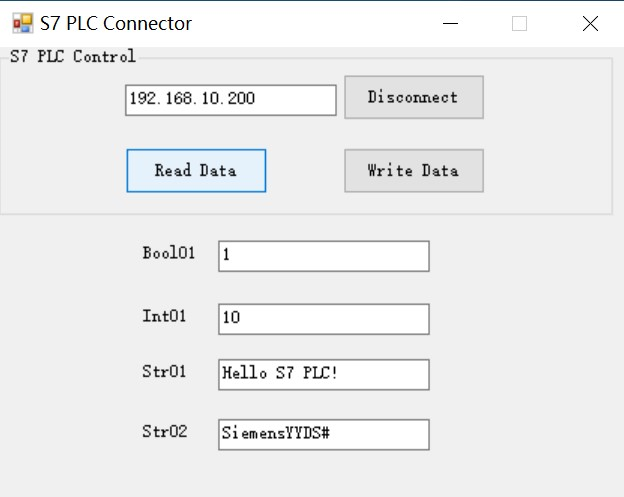Focus the IP address field 192.168.10.200

[230, 100]
